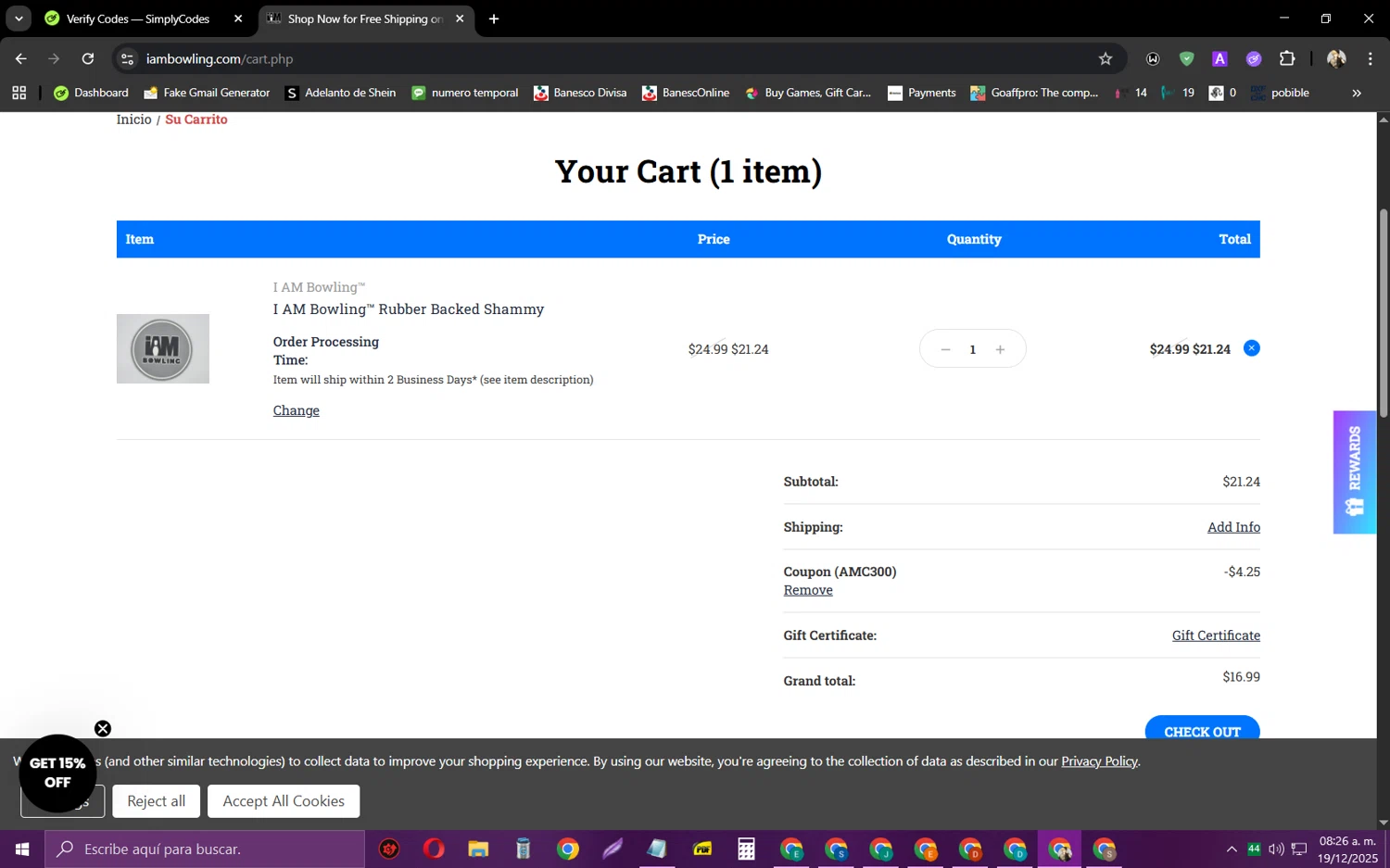Open the Chrome three-dot menu
The height and width of the screenshot is (868, 1390).
[1370, 58]
